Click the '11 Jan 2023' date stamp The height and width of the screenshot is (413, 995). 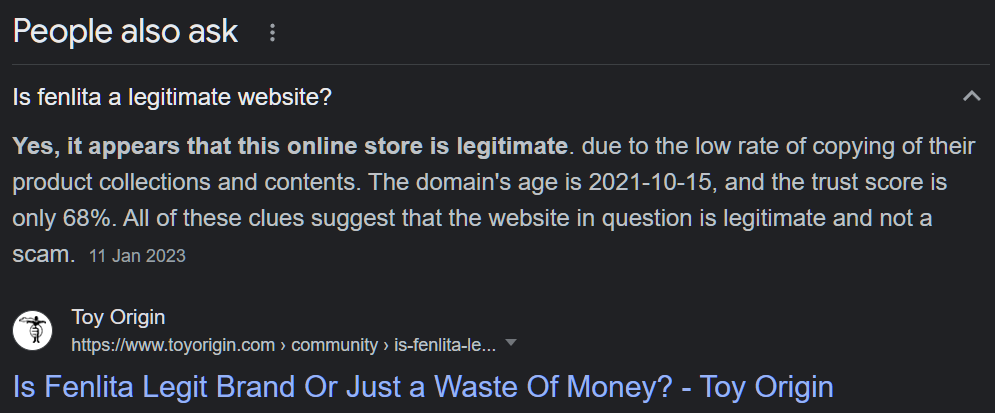137,256
